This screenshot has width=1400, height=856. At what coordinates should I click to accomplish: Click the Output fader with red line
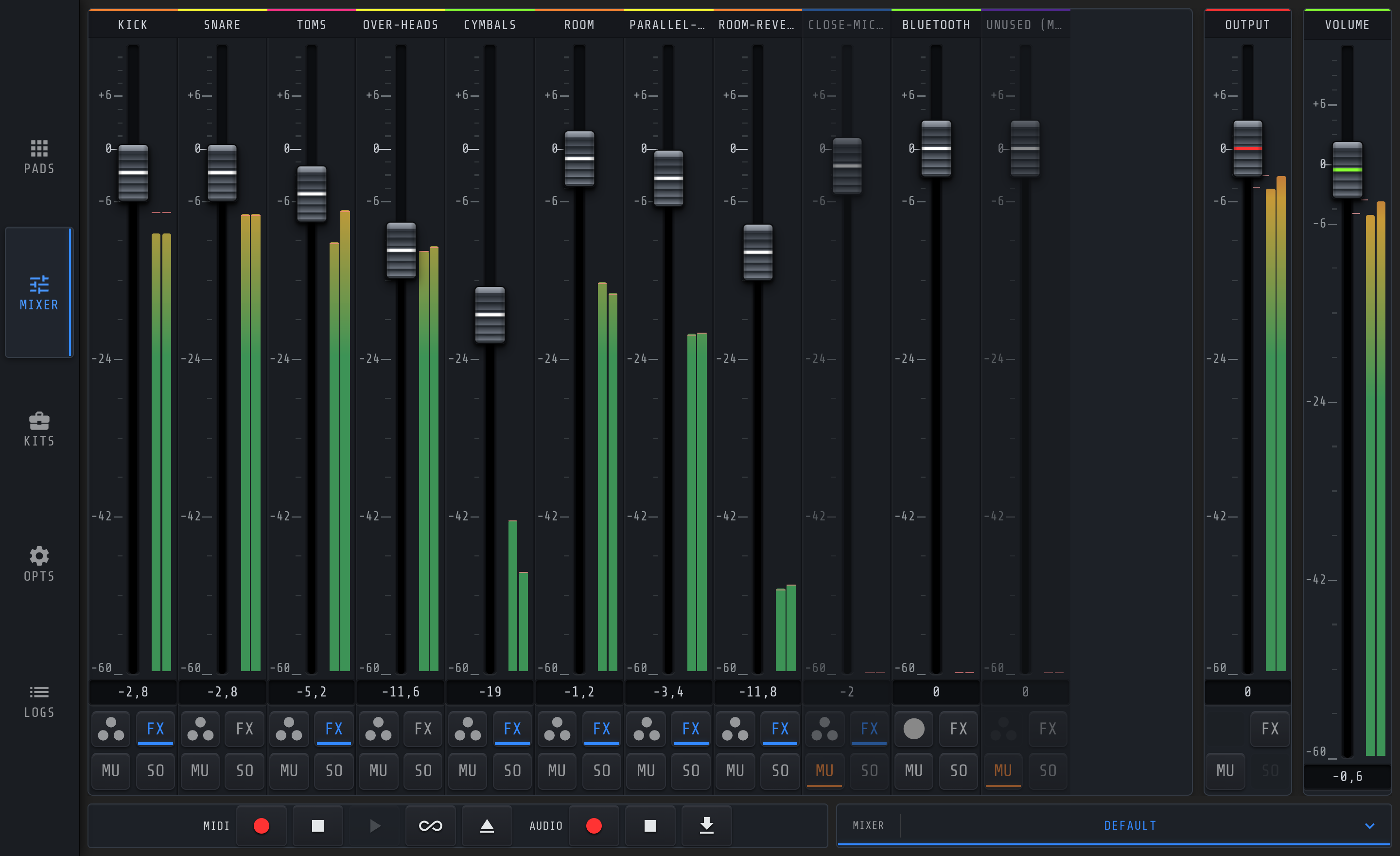[x=1248, y=148]
